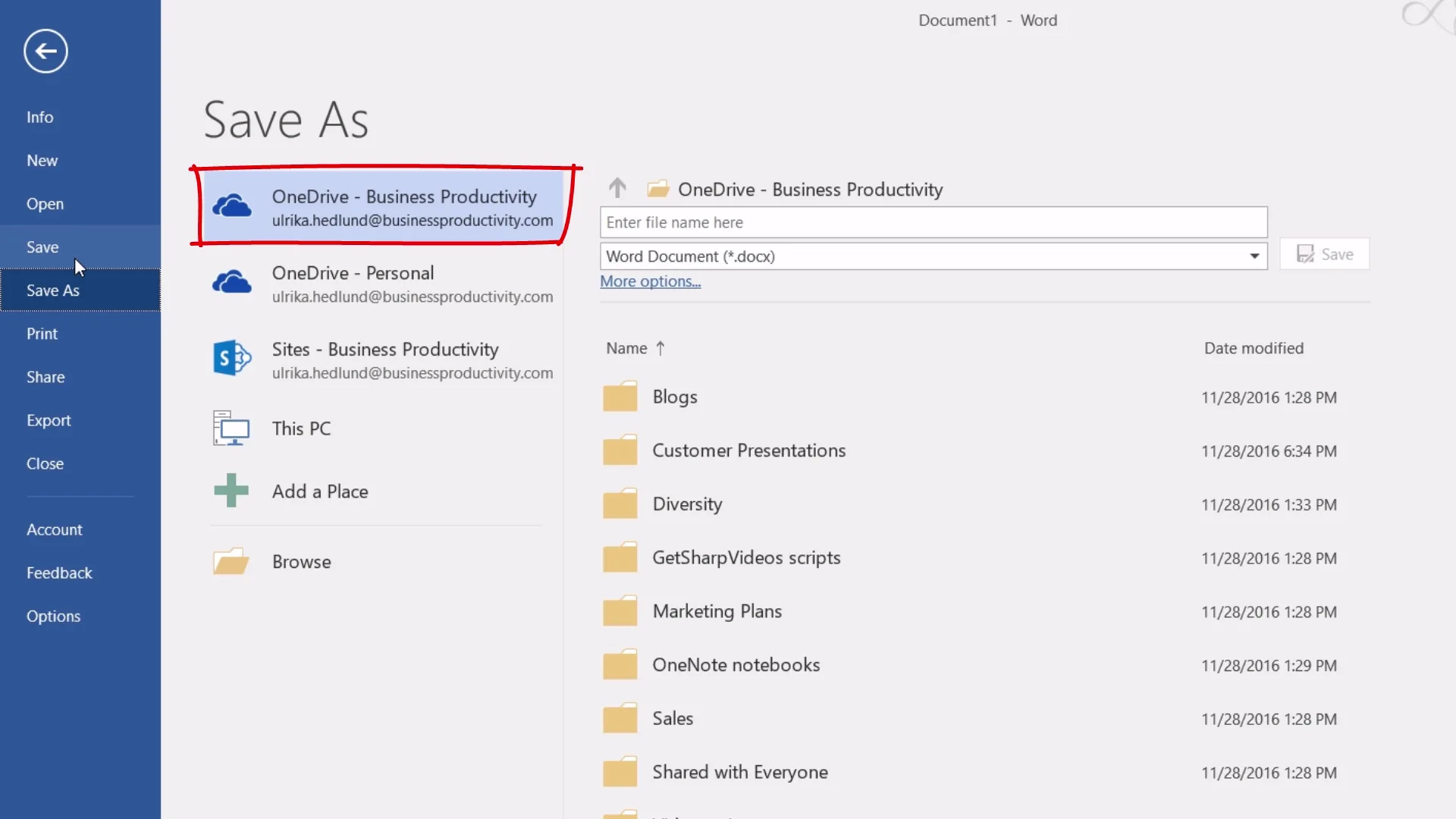The image size is (1456, 819).
Task: Click the SharePoint Sites icon
Action: pyautogui.click(x=231, y=358)
